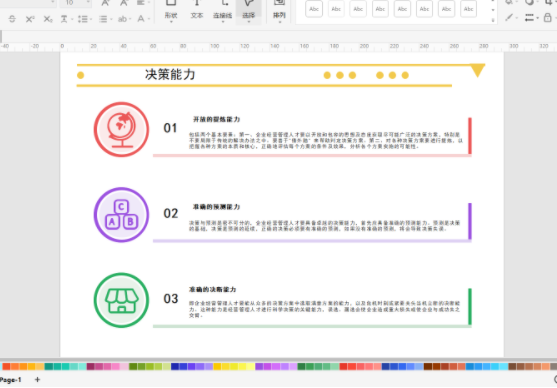Viewport: 557px width, 388px height.
Task: Select the 开放的提炼能力 heading
Action: (216, 119)
